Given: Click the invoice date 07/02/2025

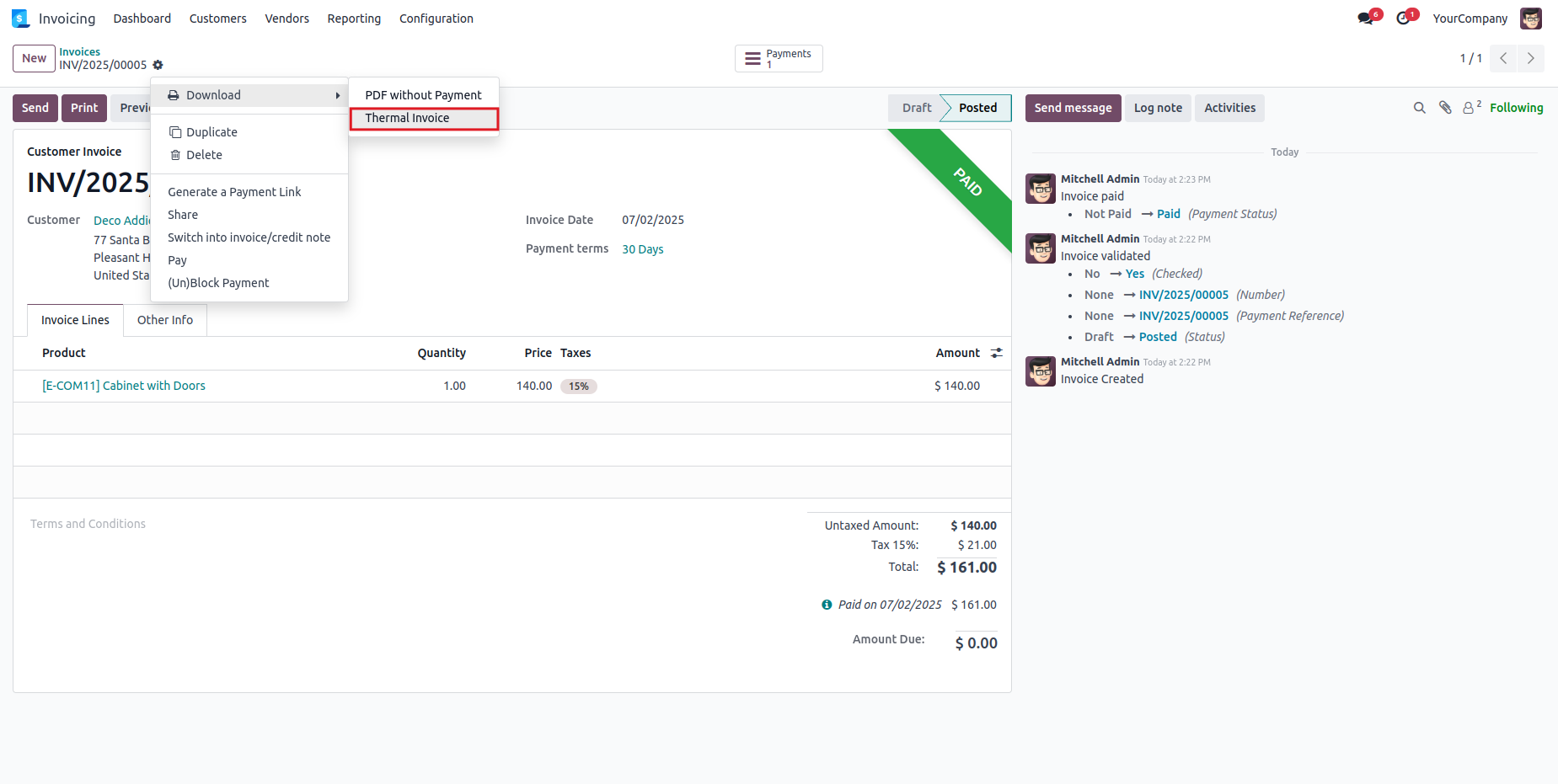Looking at the screenshot, I should point(653,220).
